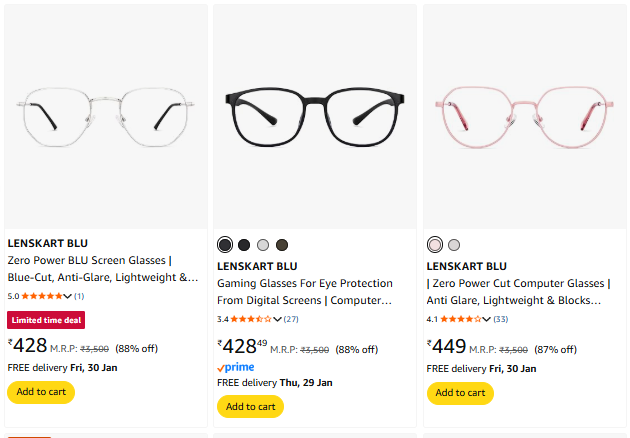Add the Gaming Glasses to cart
The height and width of the screenshot is (438, 630).
pyautogui.click(x=250, y=407)
